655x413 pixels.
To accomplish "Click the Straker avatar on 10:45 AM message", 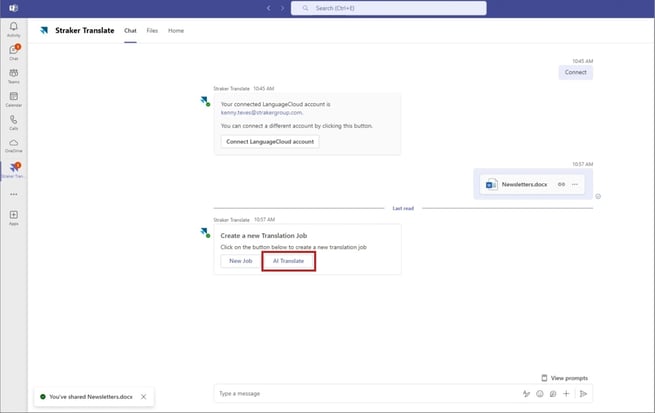I will [205, 101].
